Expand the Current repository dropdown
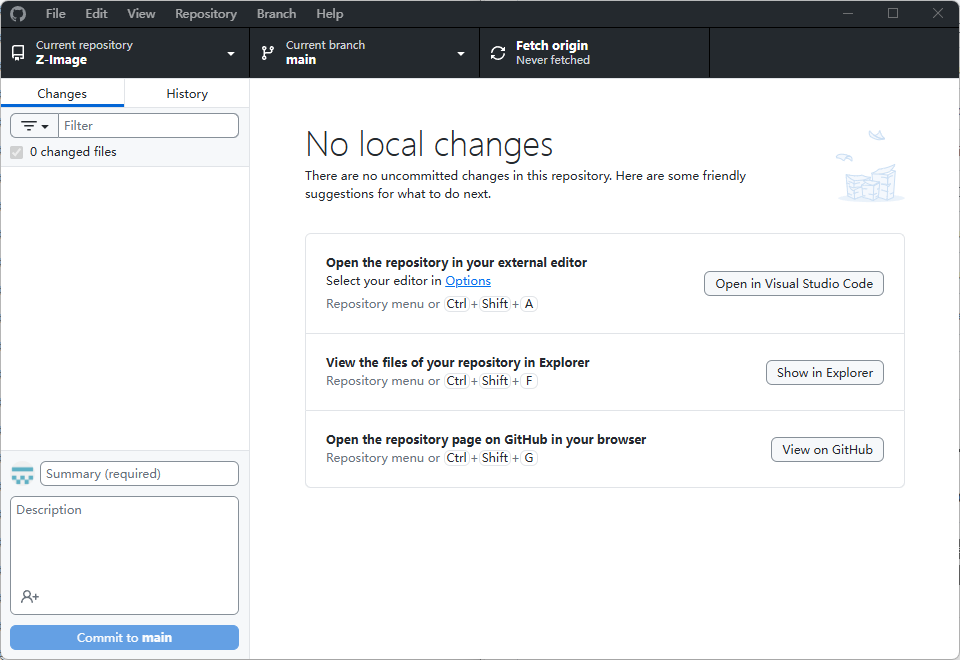960x660 pixels. [231, 53]
